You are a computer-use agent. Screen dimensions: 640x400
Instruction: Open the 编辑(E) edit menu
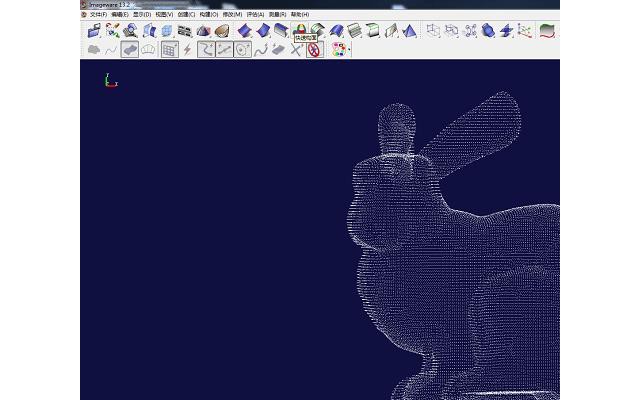click(120, 14)
